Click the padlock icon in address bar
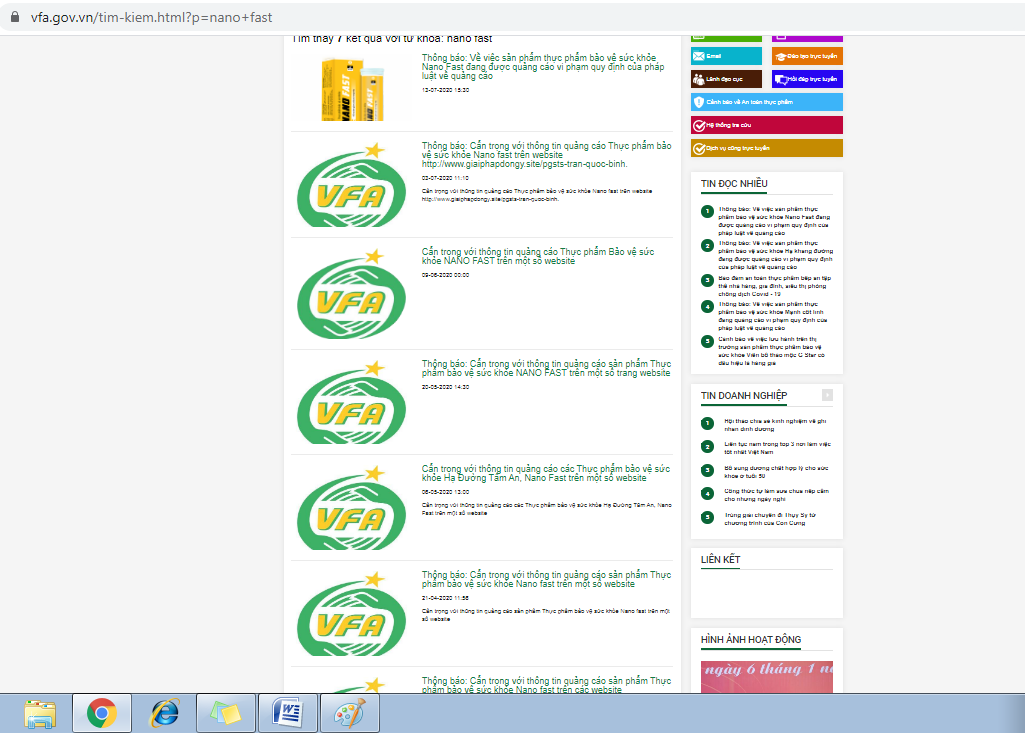This screenshot has height=733, width=1025. pos(14,17)
